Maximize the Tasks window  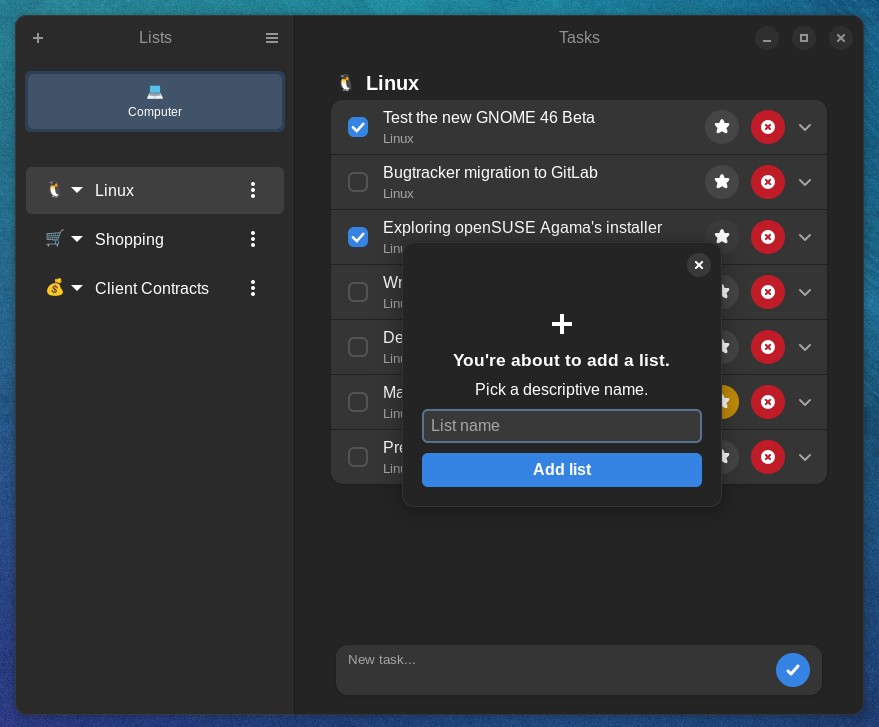(804, 38)
